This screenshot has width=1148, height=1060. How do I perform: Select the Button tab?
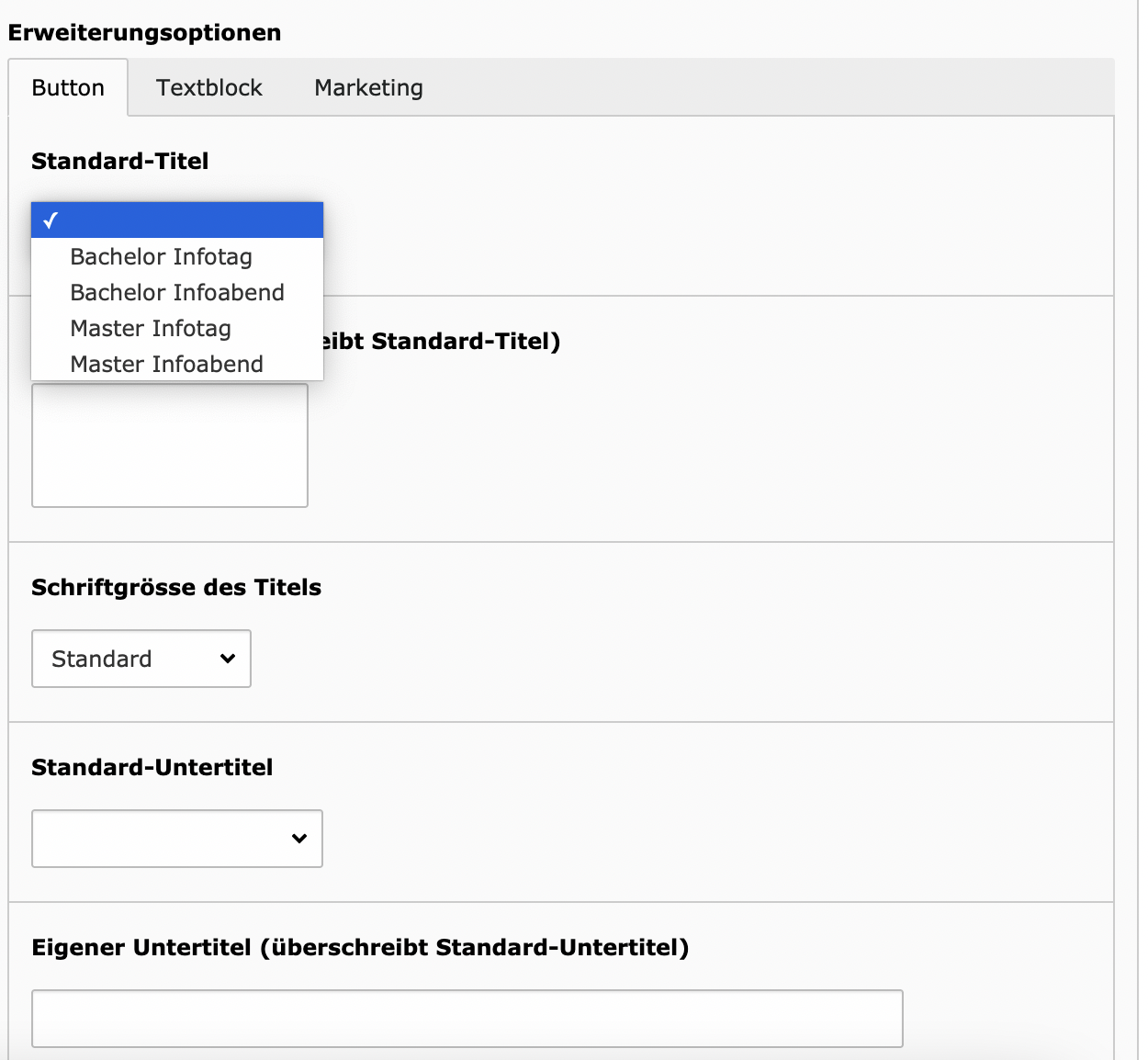68,88
